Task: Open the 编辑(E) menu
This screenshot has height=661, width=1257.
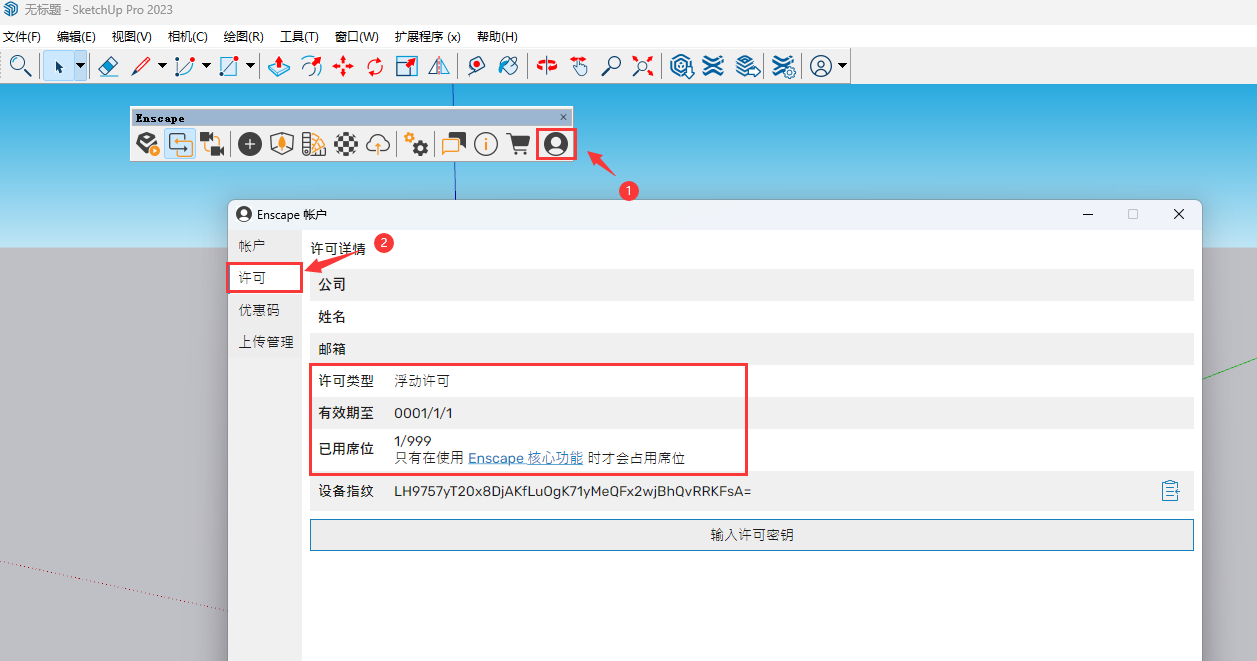Action: [76, 37]
